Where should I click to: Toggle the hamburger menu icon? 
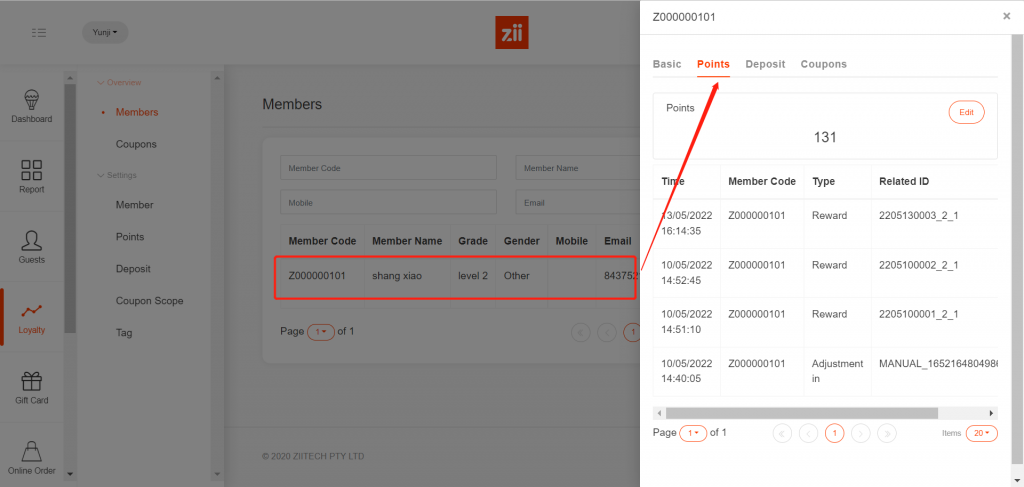point(39,33)
